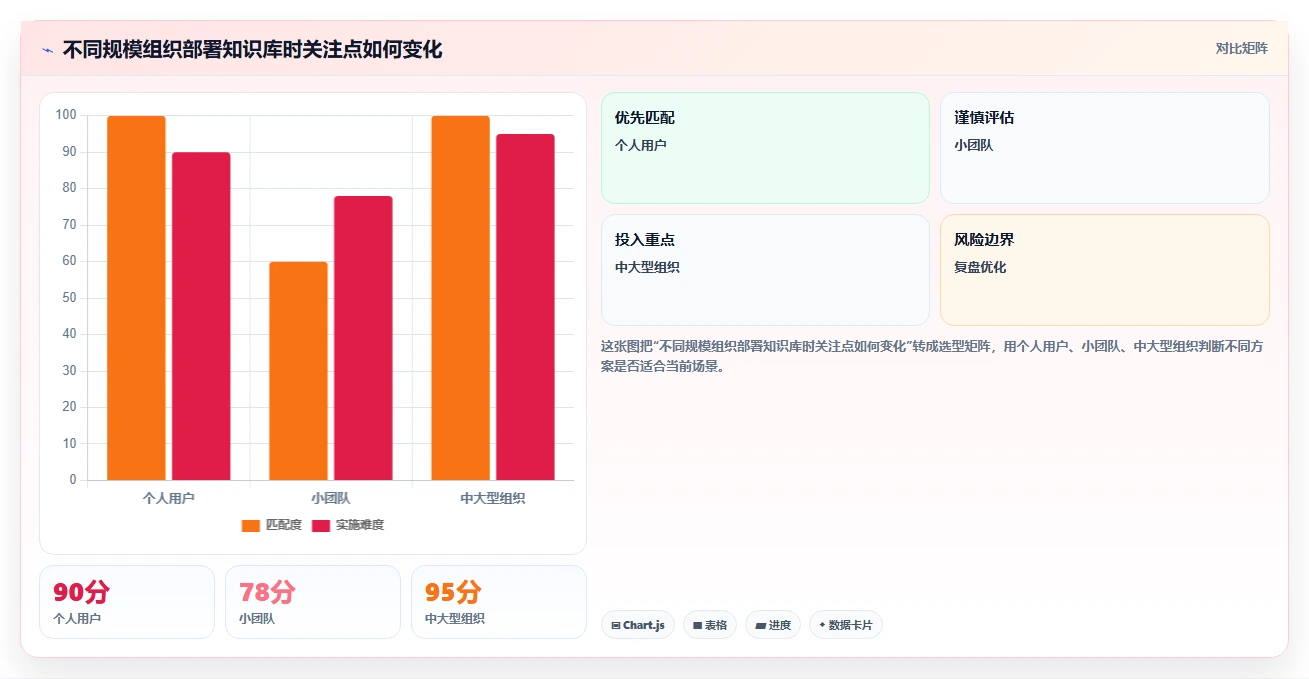Click the 进度 tag chip
1309x679 pixels.
click(x=773, y=625)
